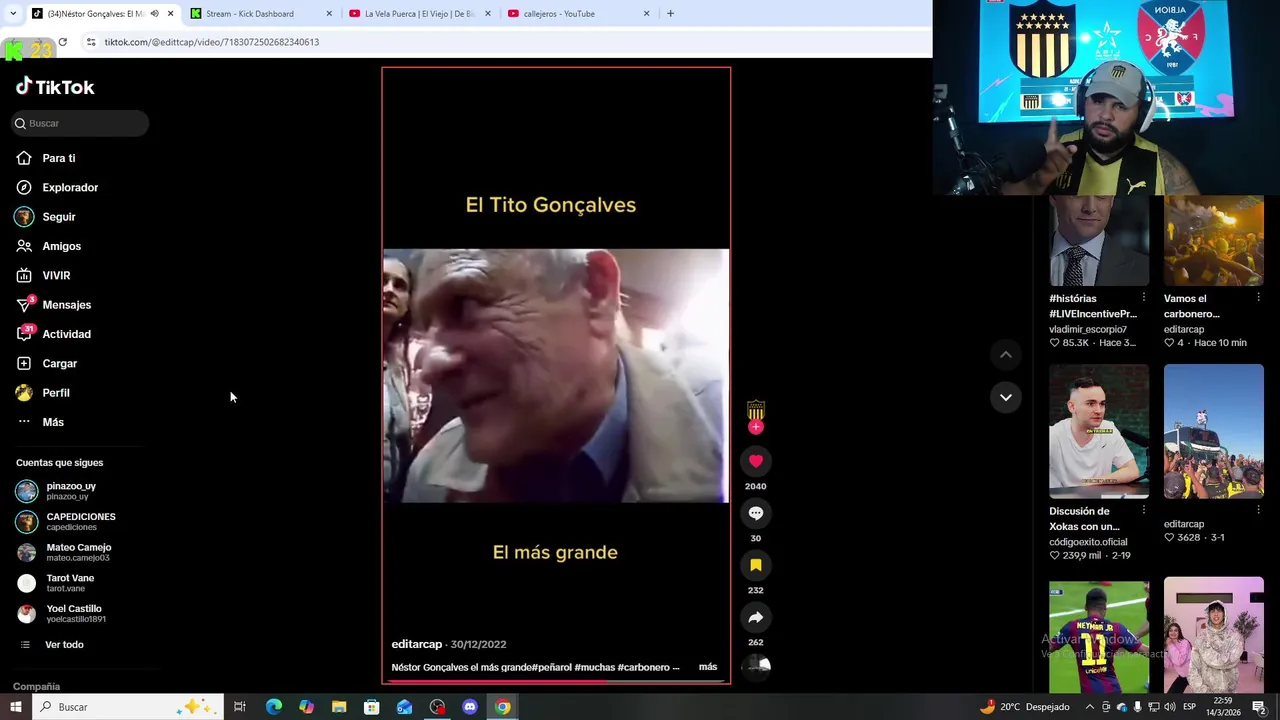The image size is (1280, 720).
Task: Open editarcap username on video
Action: (x=417, y=645)
